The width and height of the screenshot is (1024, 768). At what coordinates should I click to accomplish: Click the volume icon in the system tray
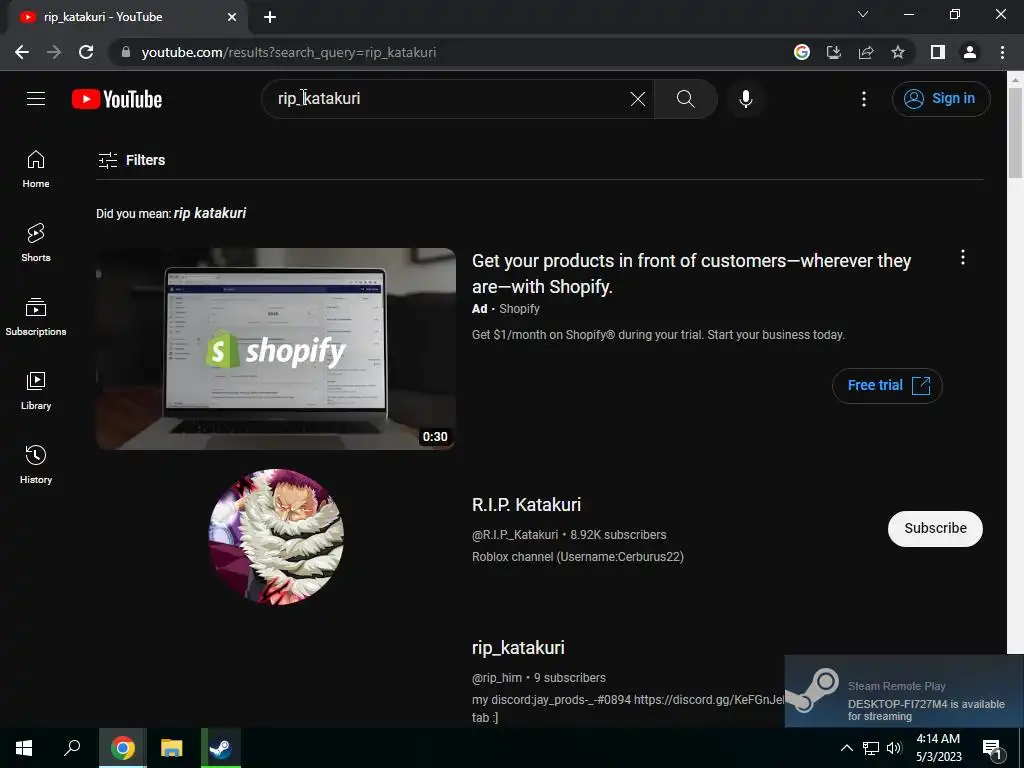(895, 748)
